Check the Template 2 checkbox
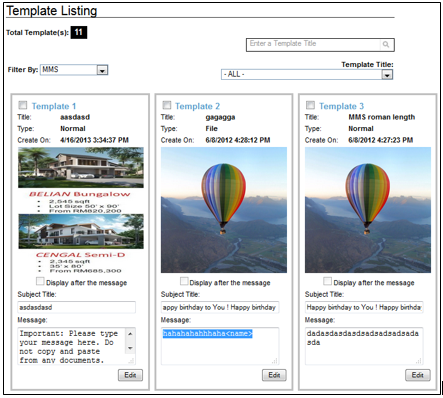The image size is (443, 398). (166, 105)
